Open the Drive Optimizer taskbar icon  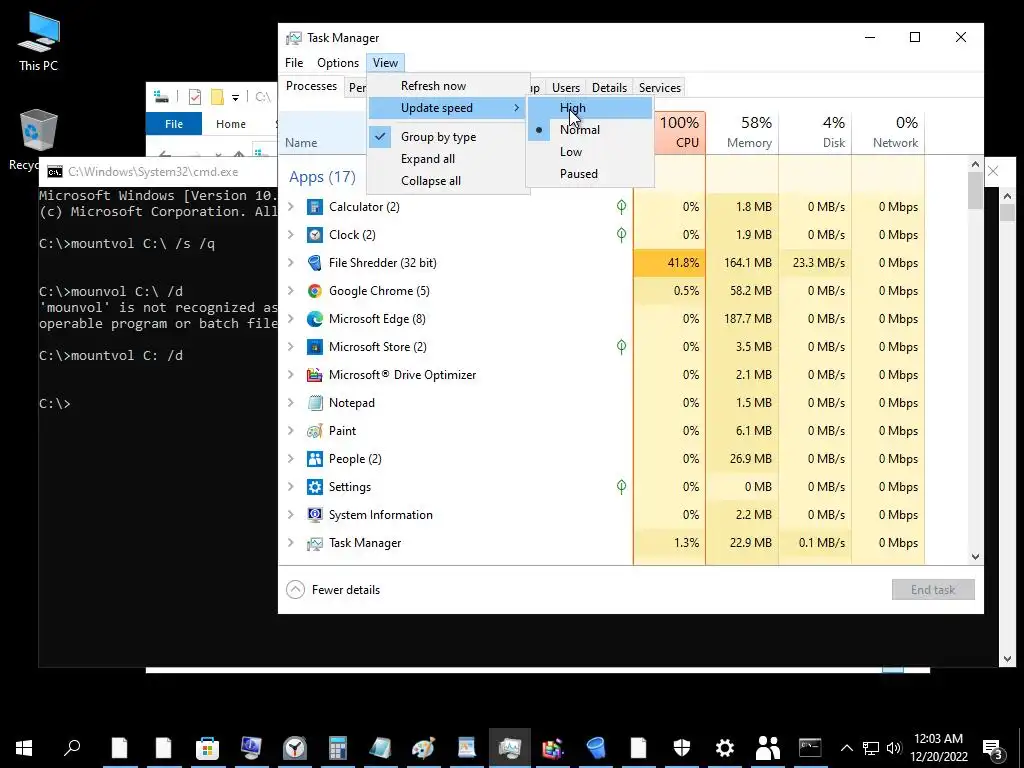(x=552, y=748)
